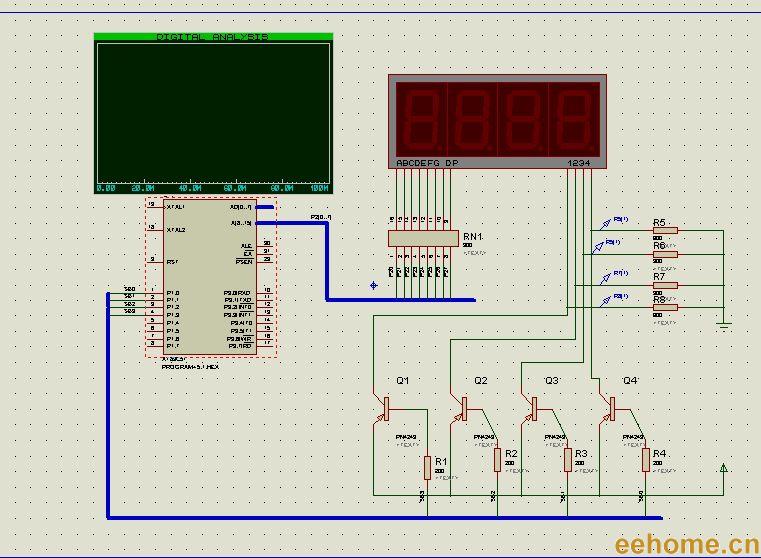Click the R8 reference label
Screen dimensions: 761x558
click(659, 300)
